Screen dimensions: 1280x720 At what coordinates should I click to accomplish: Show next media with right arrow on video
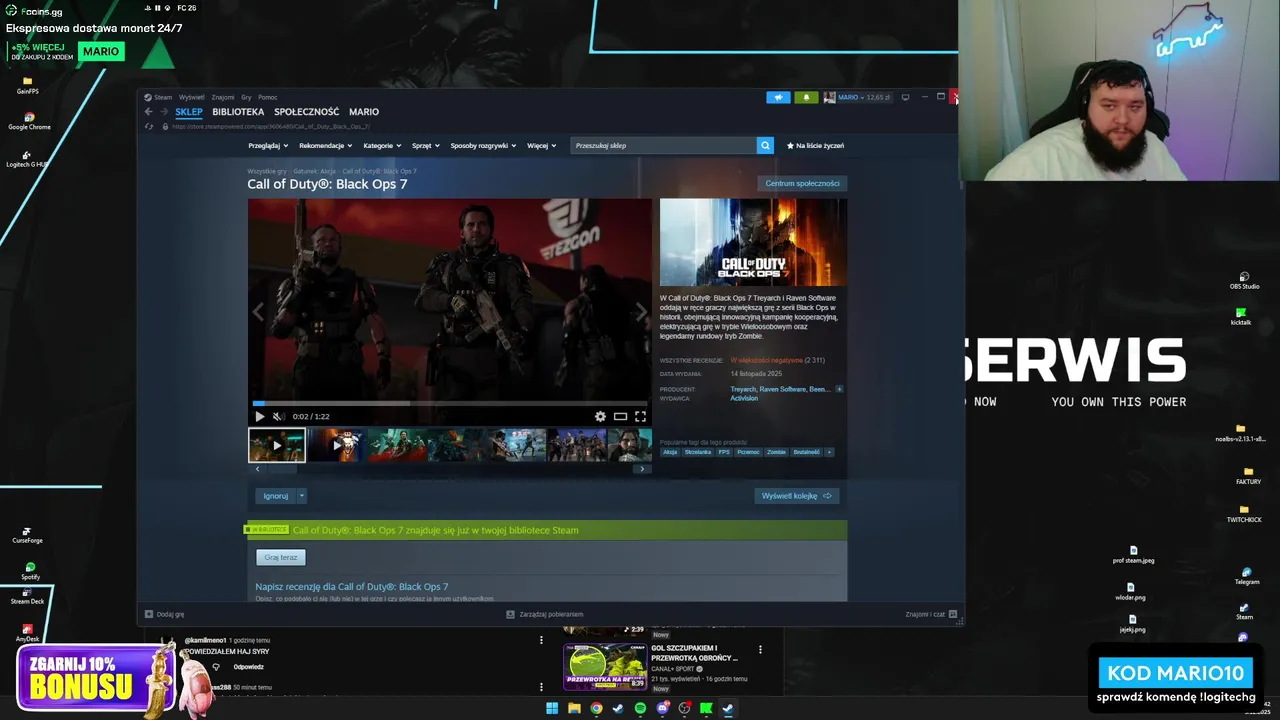click(x=641, y=312)
